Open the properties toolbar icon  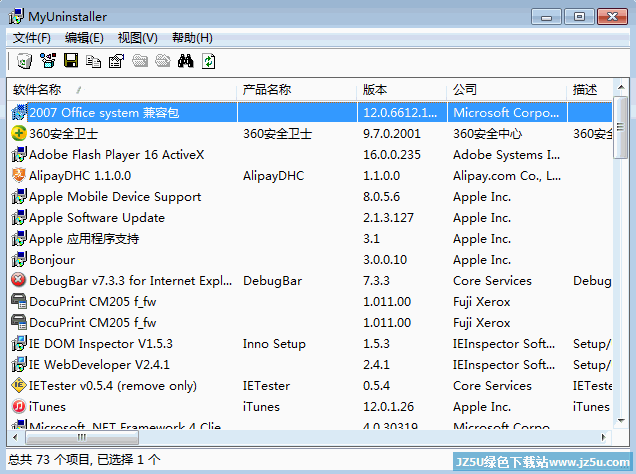coord(116,61)
